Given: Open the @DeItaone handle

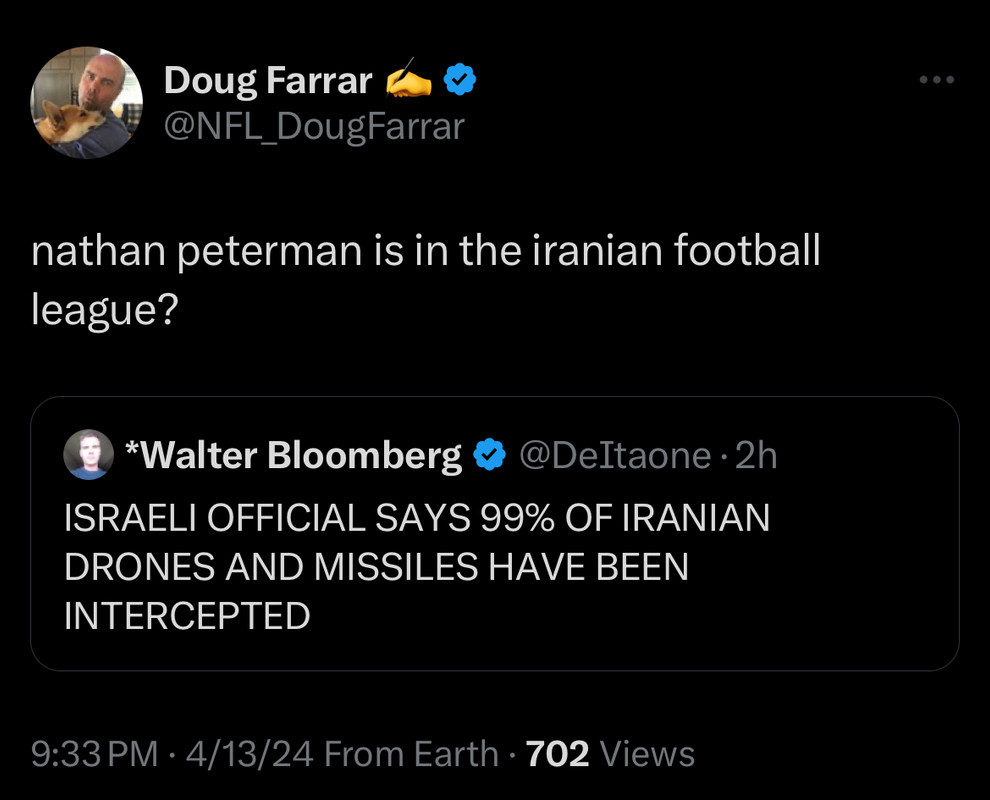Looking at the screenshot, I should point(614,455).
